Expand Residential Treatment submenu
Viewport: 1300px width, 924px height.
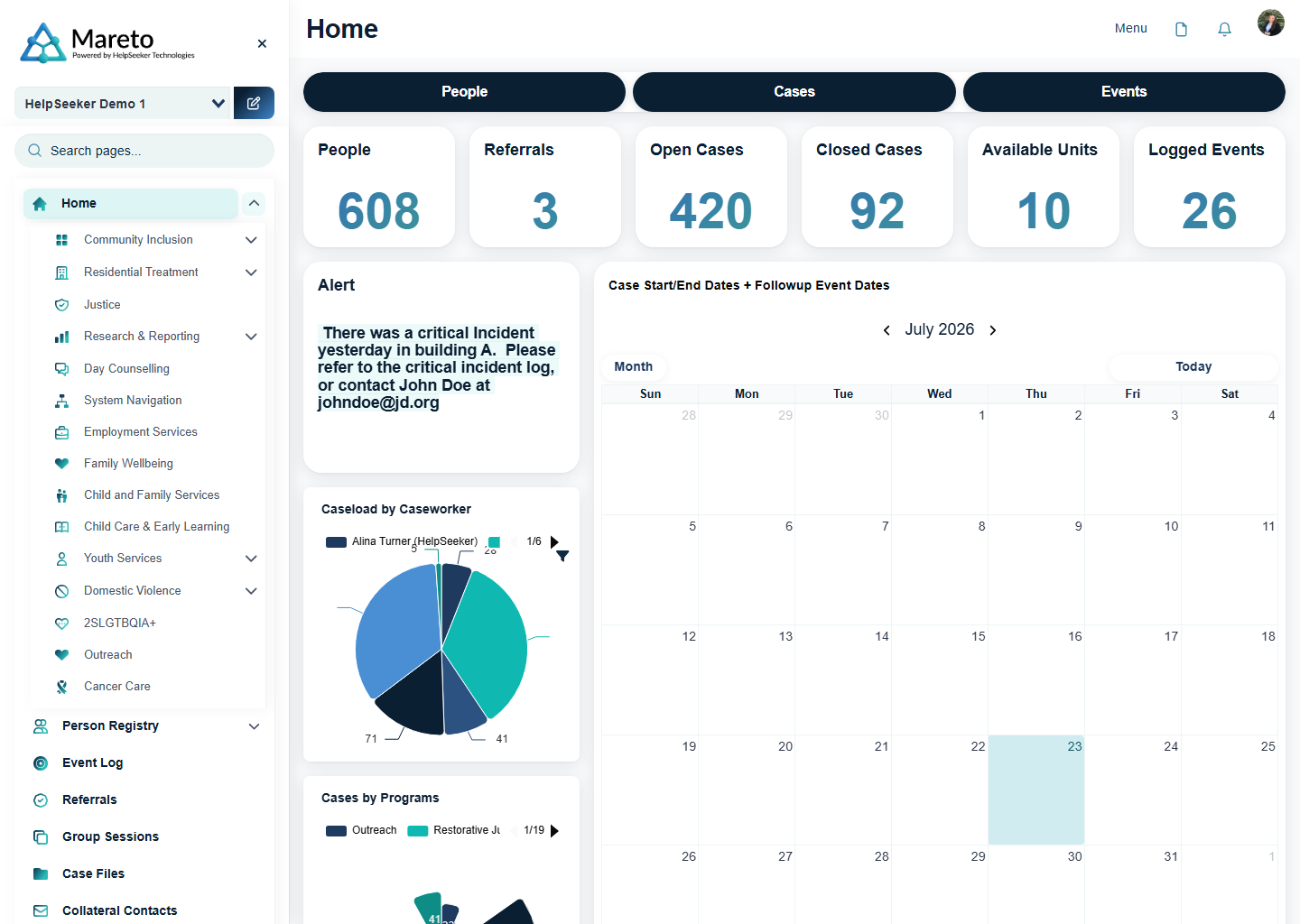pos(251,273)
